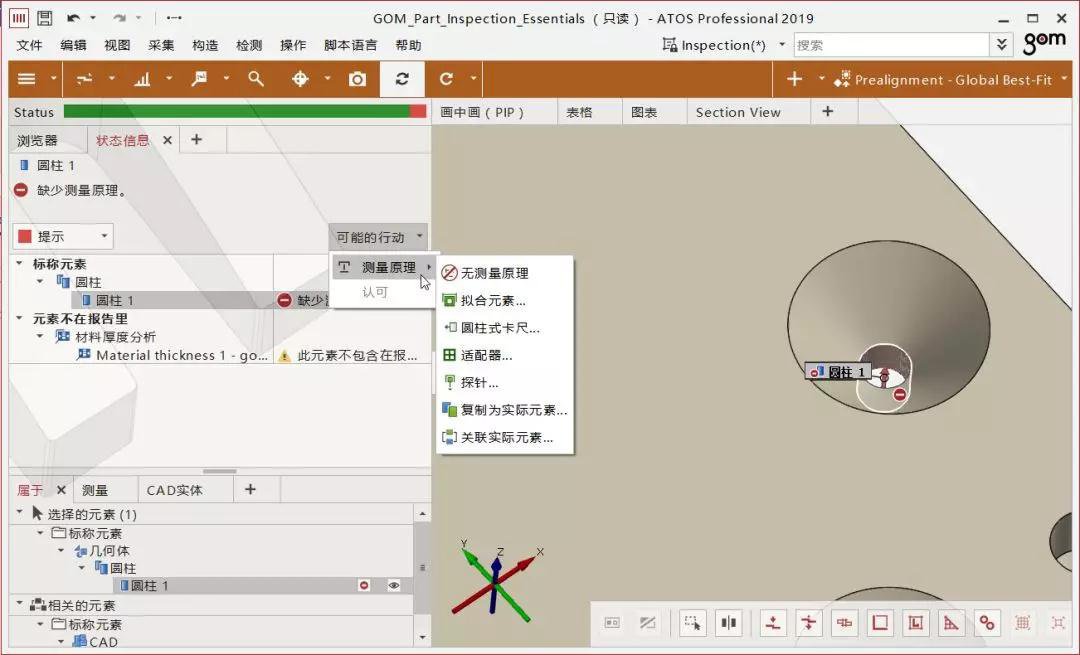Open the hamburger menu in the orange toolbar
The height and width of the screenshot is (655, 1080).
[x=26, y=79]
